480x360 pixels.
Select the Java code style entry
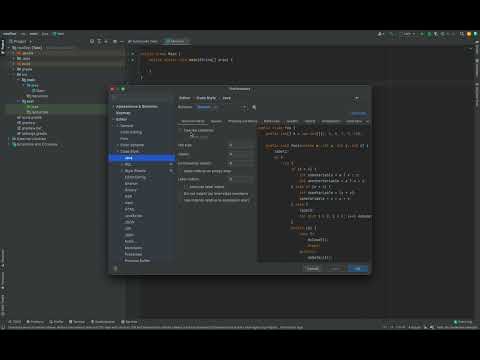click(142, 158)
